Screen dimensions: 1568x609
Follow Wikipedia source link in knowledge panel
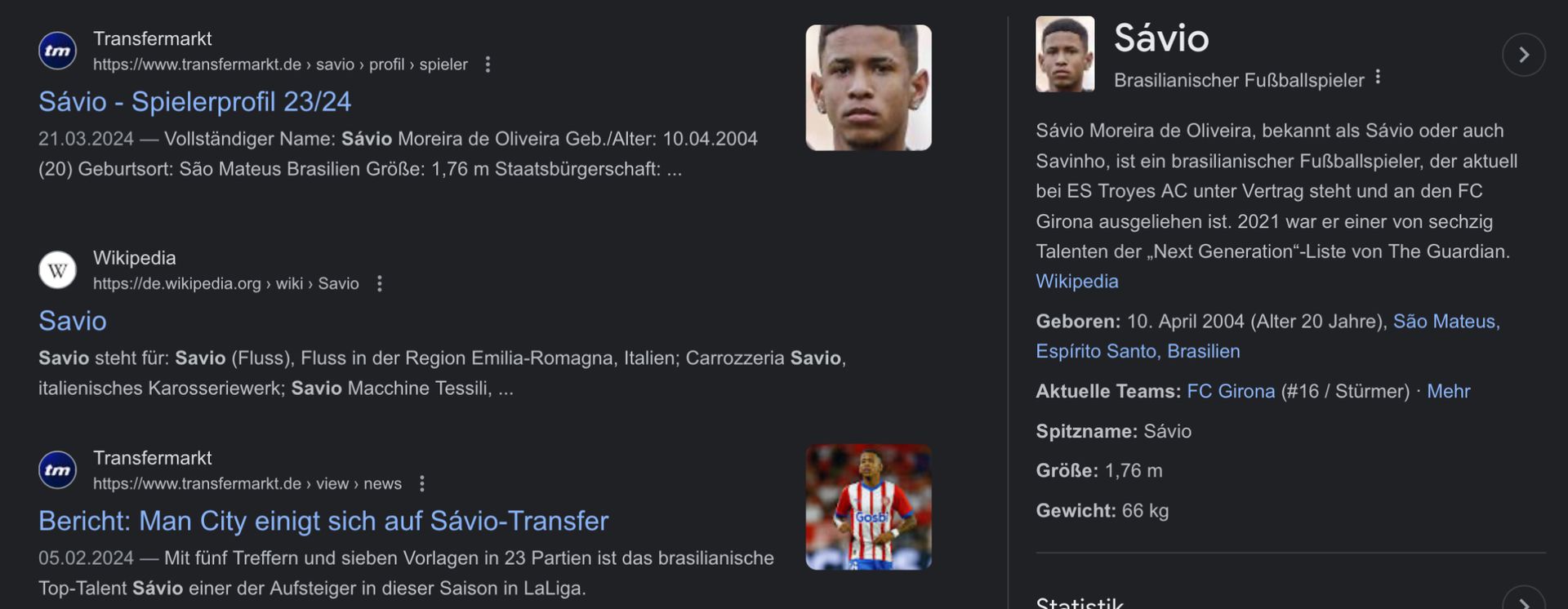[1076, 282]
